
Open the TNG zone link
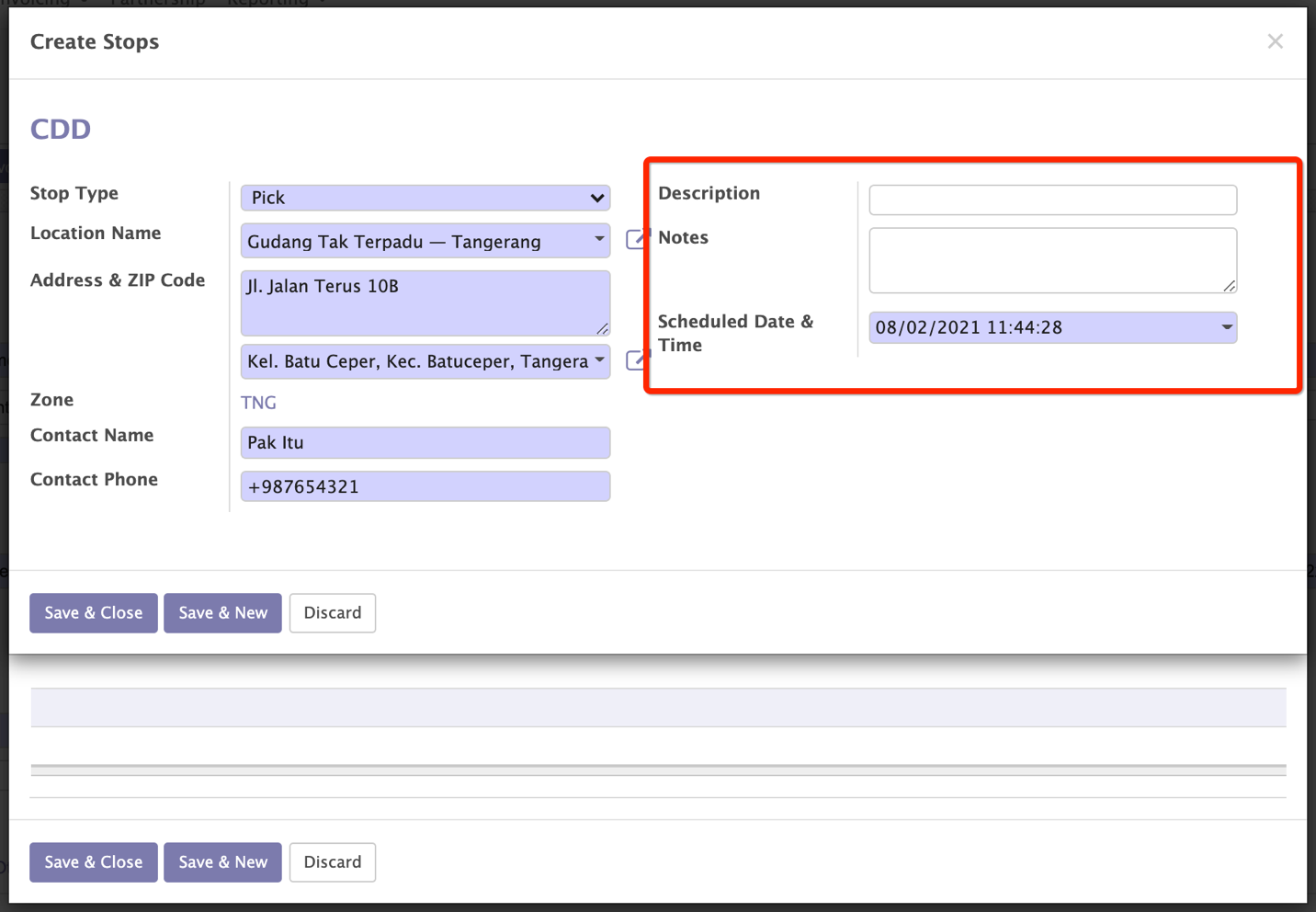point(258,403)
